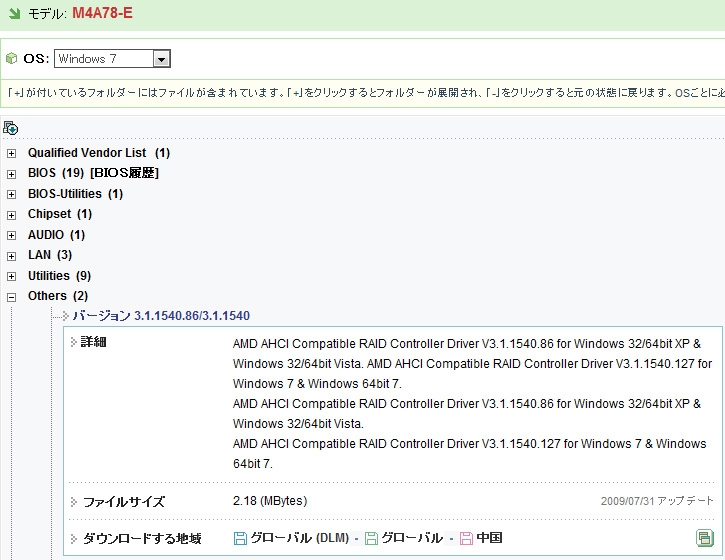Screen dimensions: 725x560
Task: Click the green arrow icon beside モデル
Action: [14, 13]
